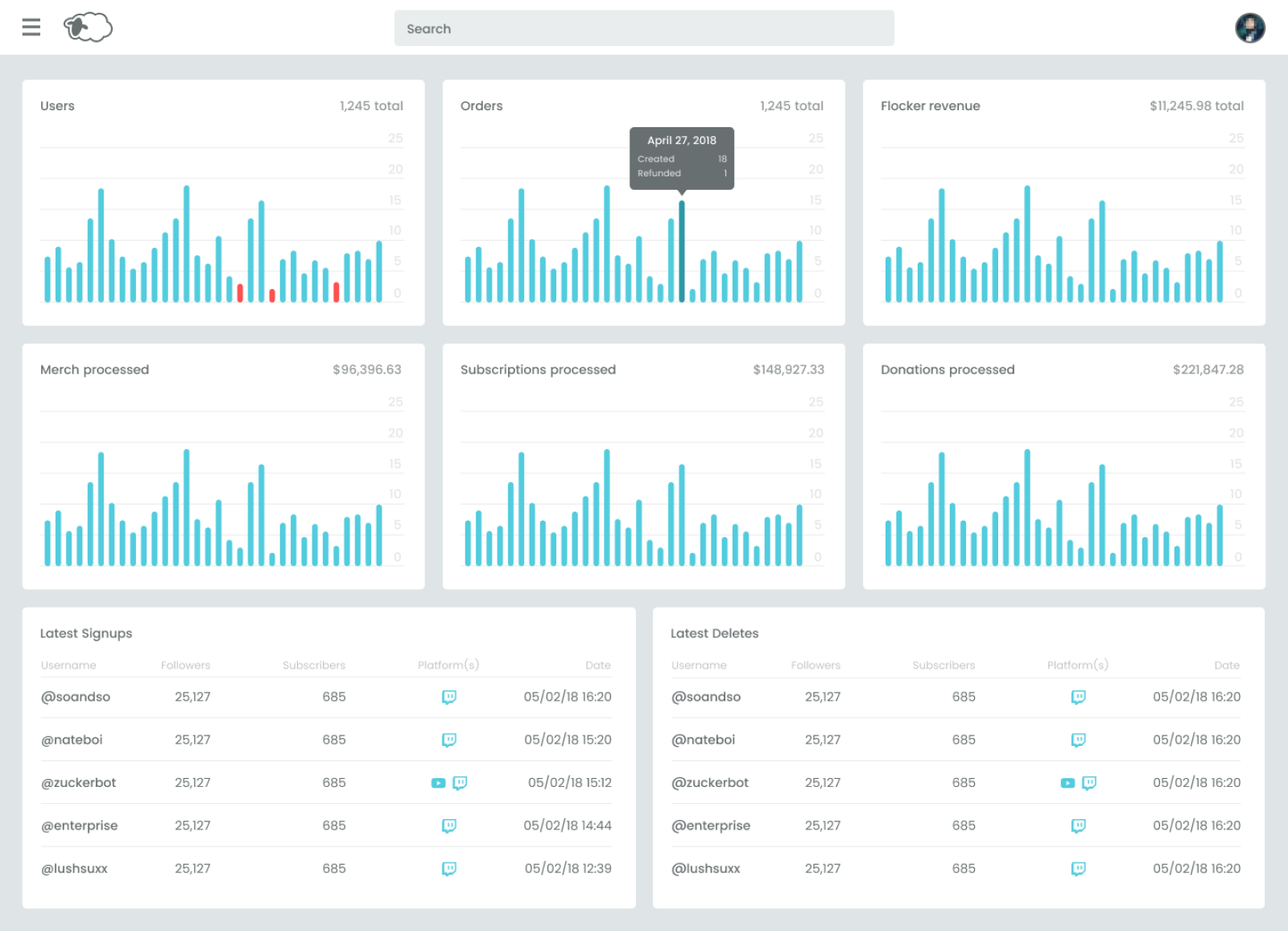
Task: Click Twitch icon for @zuckerbot in Latest Deletes
Action: tap(1089, 783)
